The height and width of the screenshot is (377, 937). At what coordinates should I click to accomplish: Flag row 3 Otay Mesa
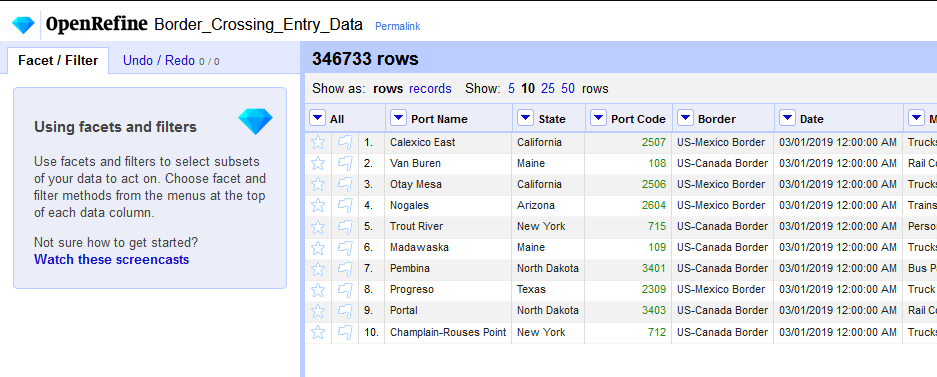(345, 184)
